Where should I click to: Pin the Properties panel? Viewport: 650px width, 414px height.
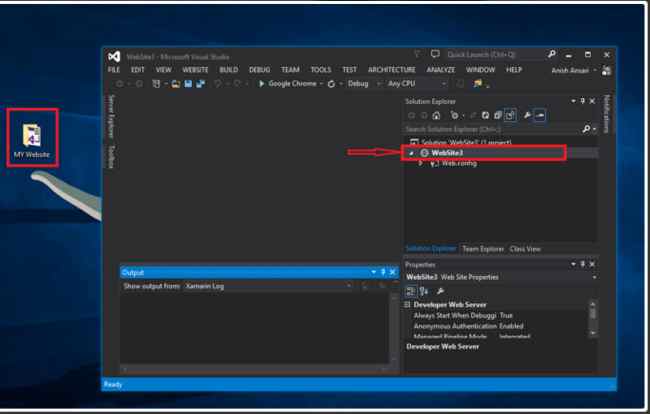tap(582, 264)
